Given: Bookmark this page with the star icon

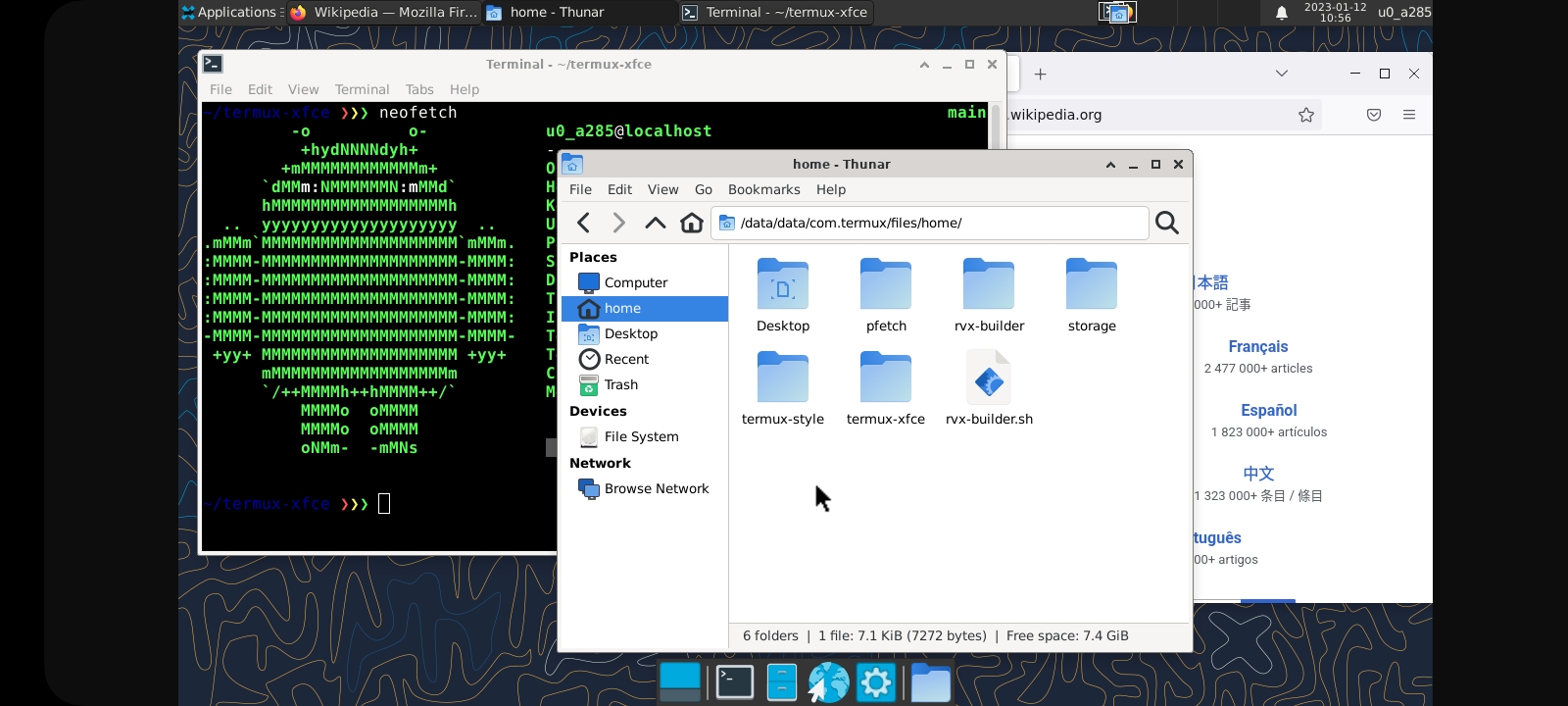Looking at the screenshot, I should (1306, 115).
